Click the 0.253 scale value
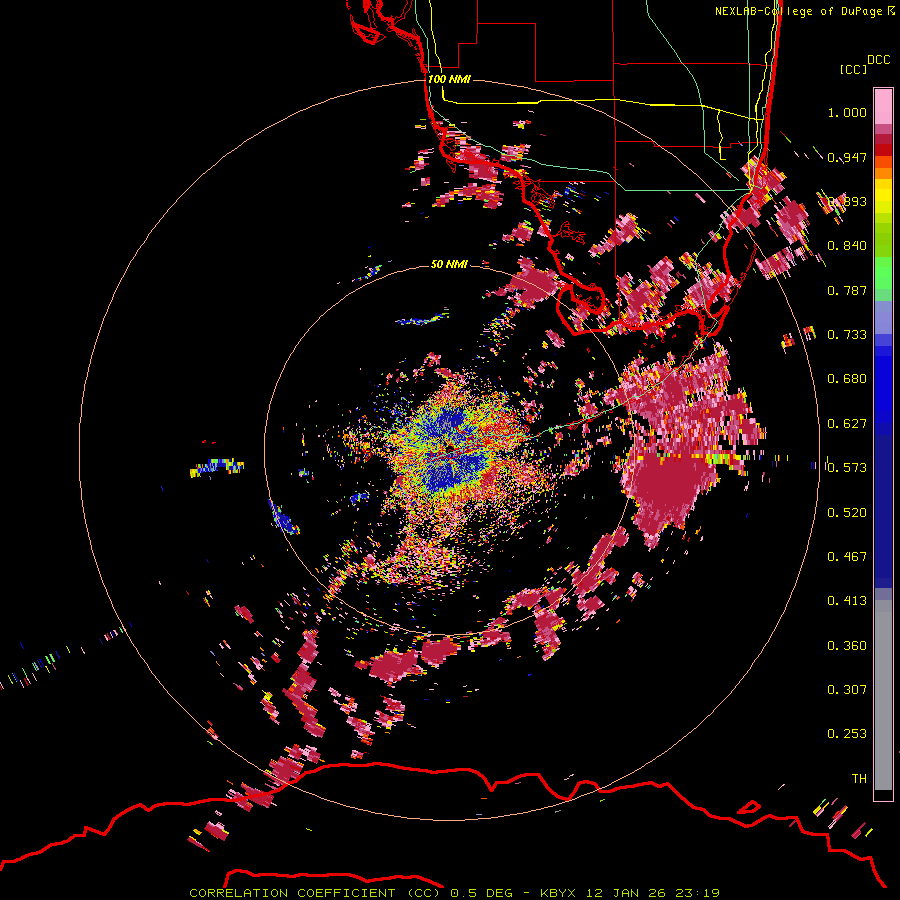The height and width of the screenshot is (900, 900). point(847,734)
